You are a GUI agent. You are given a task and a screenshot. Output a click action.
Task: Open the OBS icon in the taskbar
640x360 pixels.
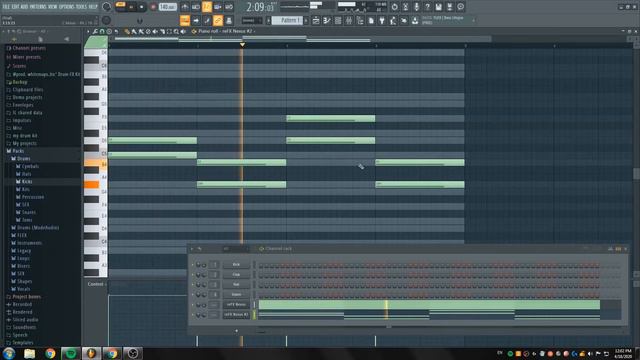tap(133, 353)
